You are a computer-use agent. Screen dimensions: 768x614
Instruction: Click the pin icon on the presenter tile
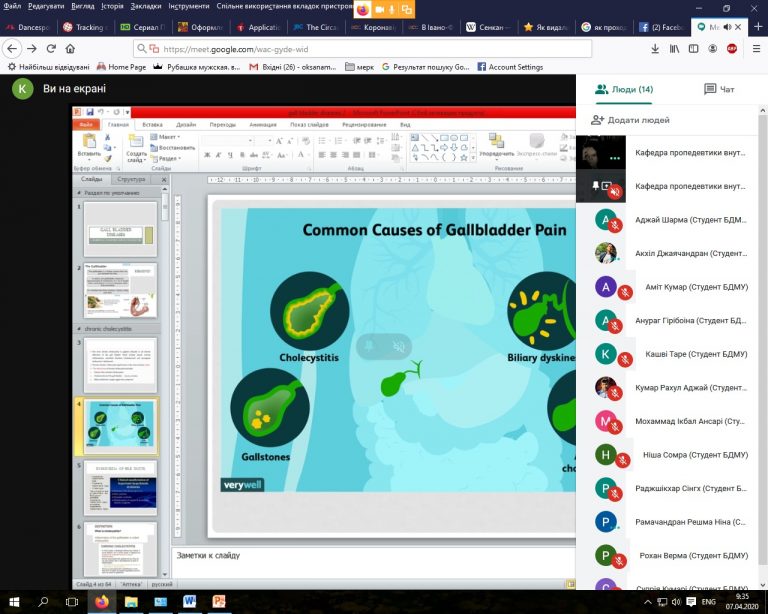[x=596, y=185]
